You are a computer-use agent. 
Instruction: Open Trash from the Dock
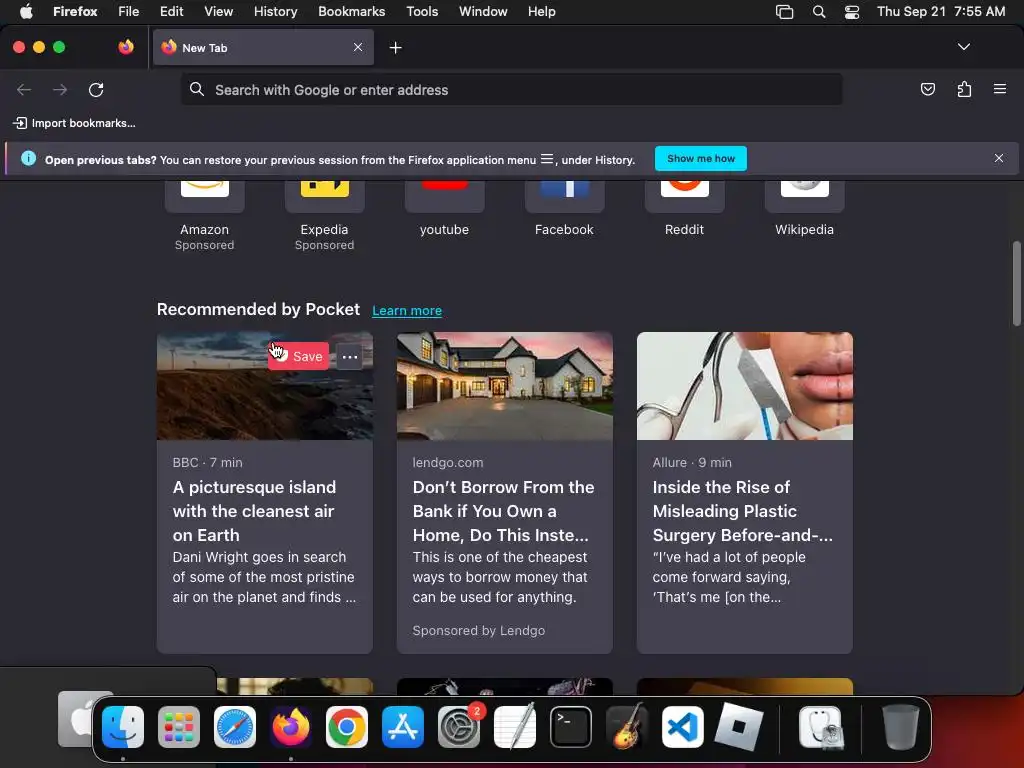click(x=901, y=726)
